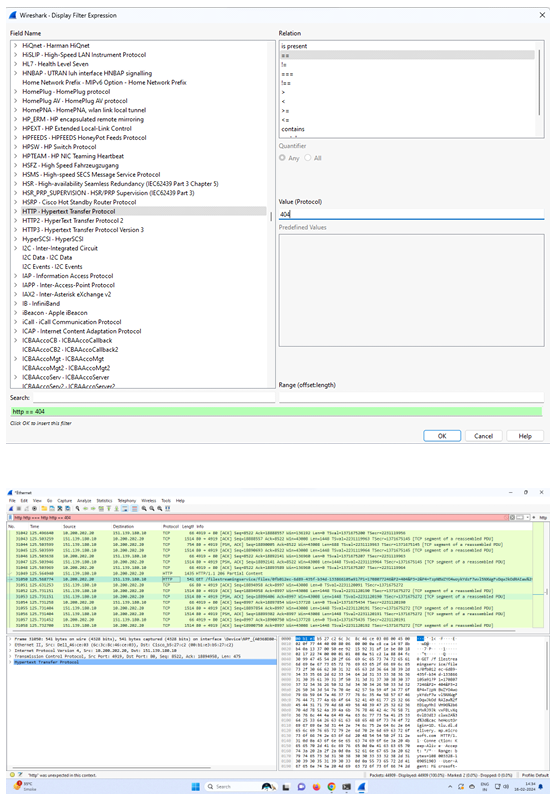Viewport: 552px width, 802px height.
Task: Expand the HTTP2 protocol tree row
Action: click(15, 220)
